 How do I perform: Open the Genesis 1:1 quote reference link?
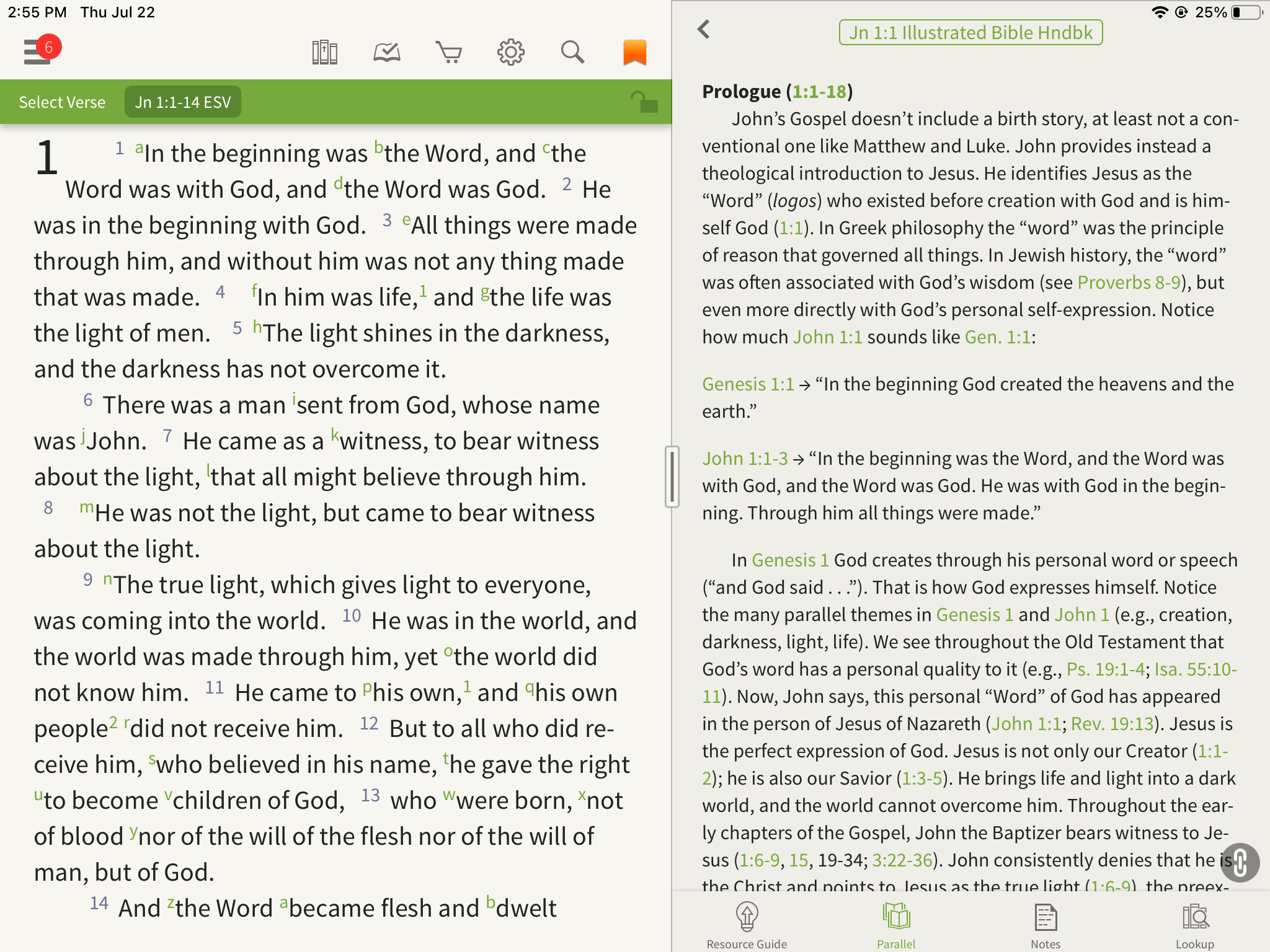click(x=748, y=384)
